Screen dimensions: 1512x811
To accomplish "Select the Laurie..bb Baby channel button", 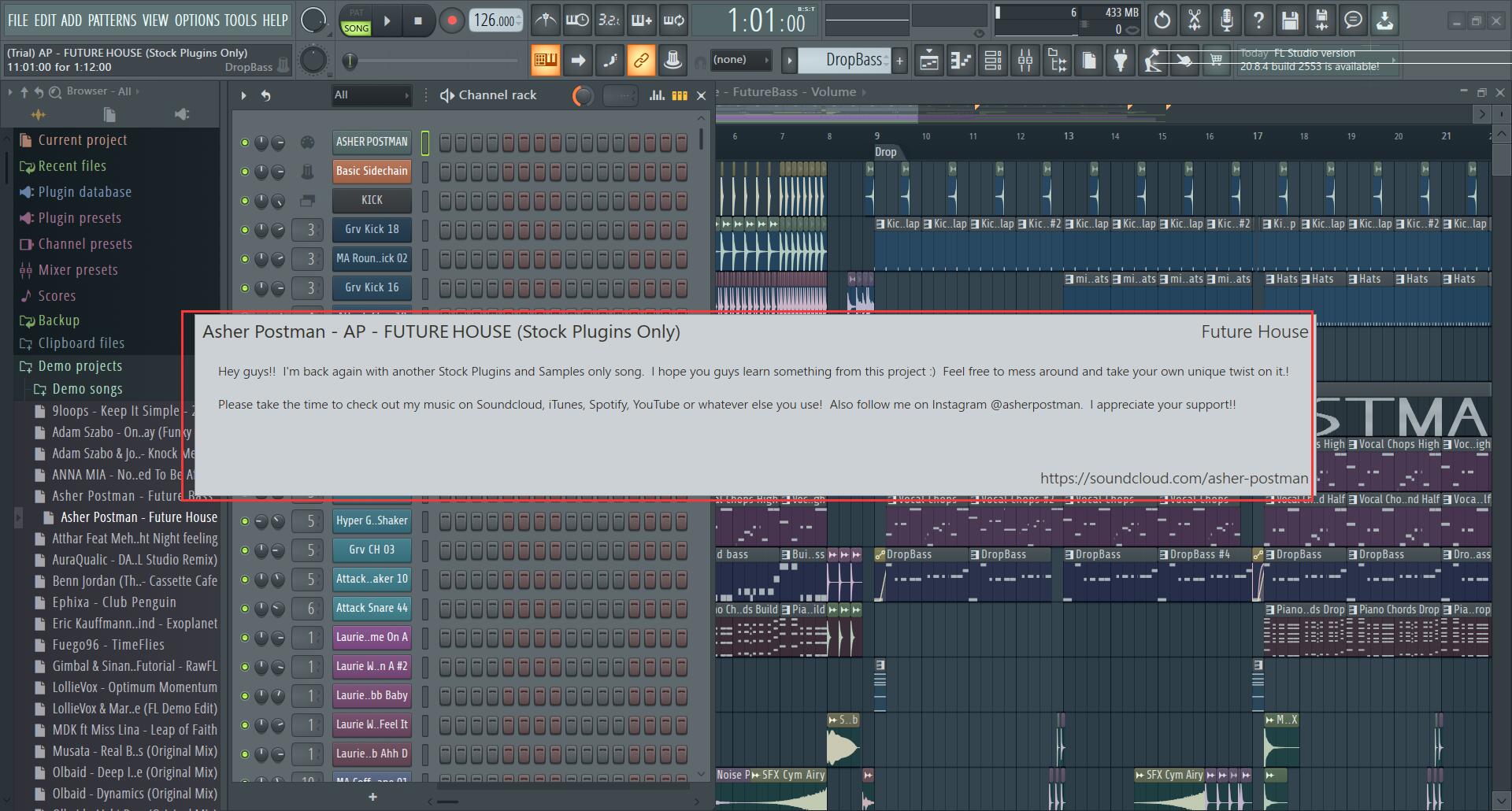I will [x=372, y=695].
